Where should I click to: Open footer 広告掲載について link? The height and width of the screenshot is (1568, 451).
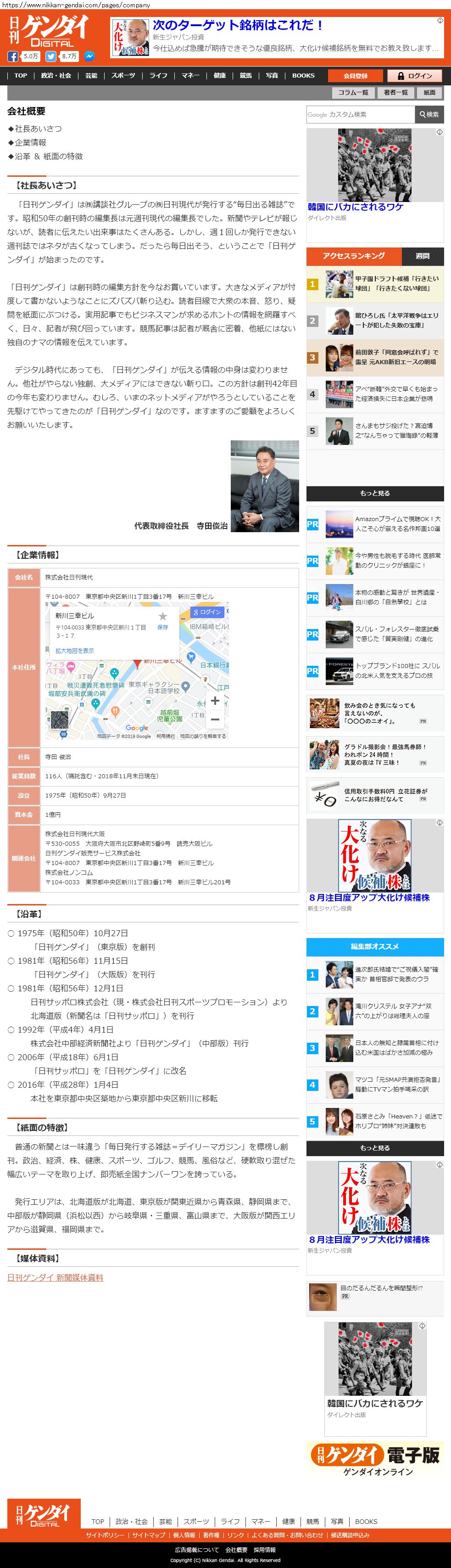coord(197,1550)
